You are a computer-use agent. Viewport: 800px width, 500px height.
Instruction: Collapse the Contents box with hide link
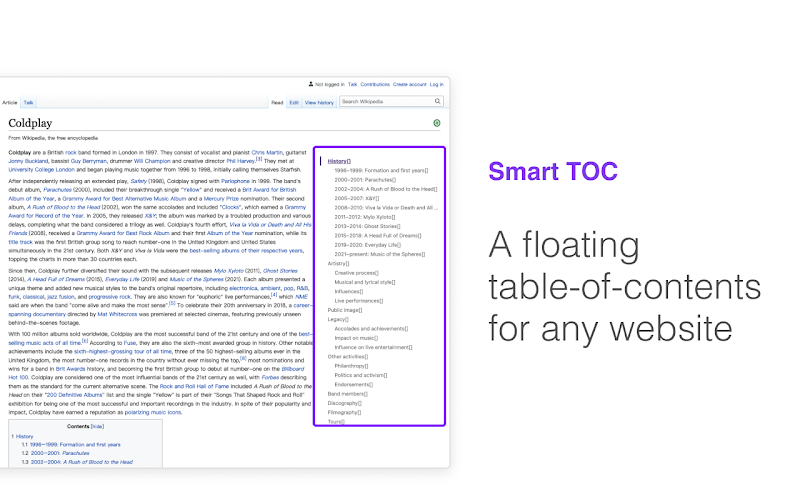pos(97,427)
